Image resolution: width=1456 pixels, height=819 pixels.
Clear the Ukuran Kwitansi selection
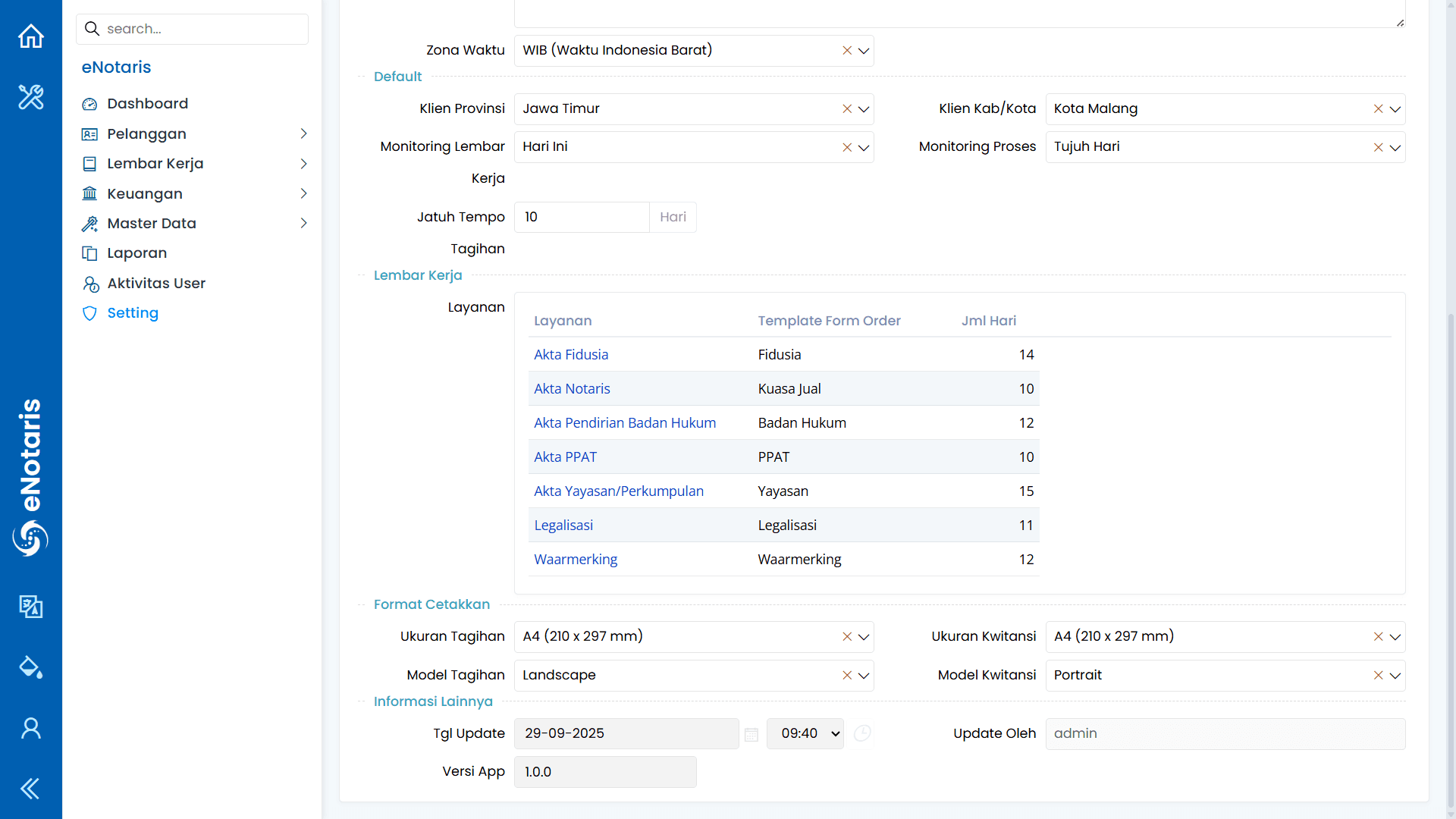pos(1378,637)
